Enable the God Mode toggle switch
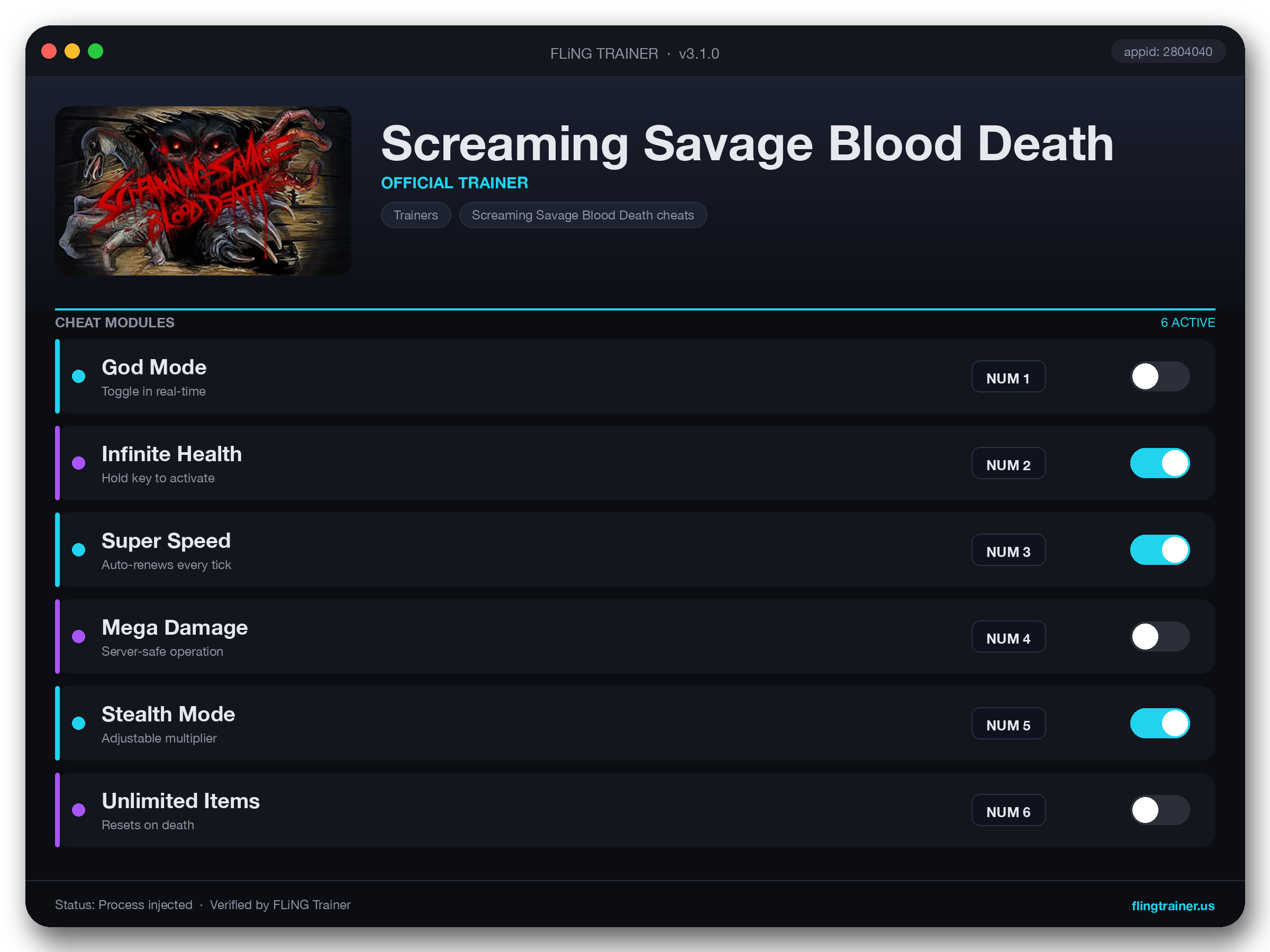The width and height of the screenshot is (1270, 952). coord(1160,377)
